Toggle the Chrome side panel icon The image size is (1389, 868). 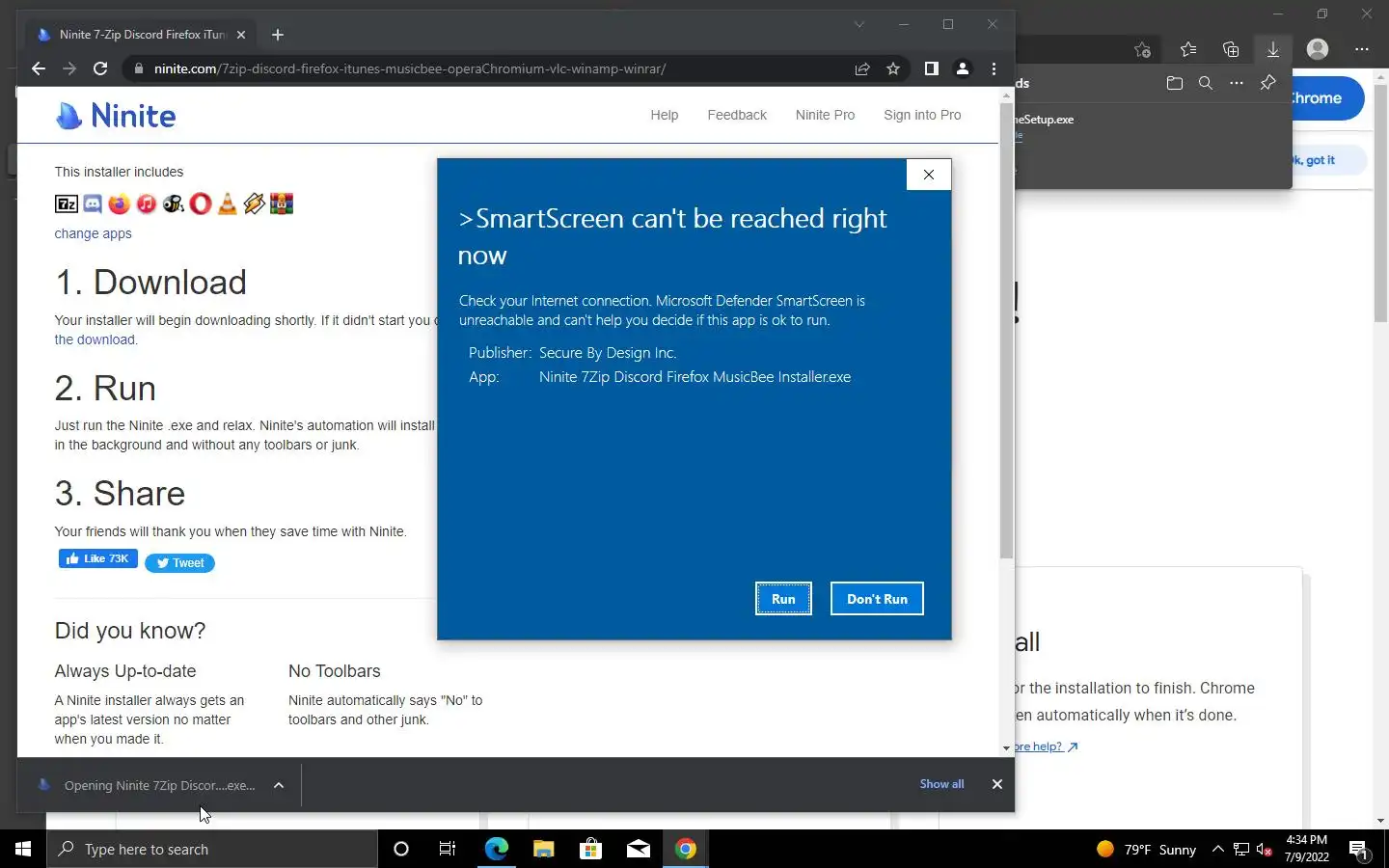pos(931,68)
